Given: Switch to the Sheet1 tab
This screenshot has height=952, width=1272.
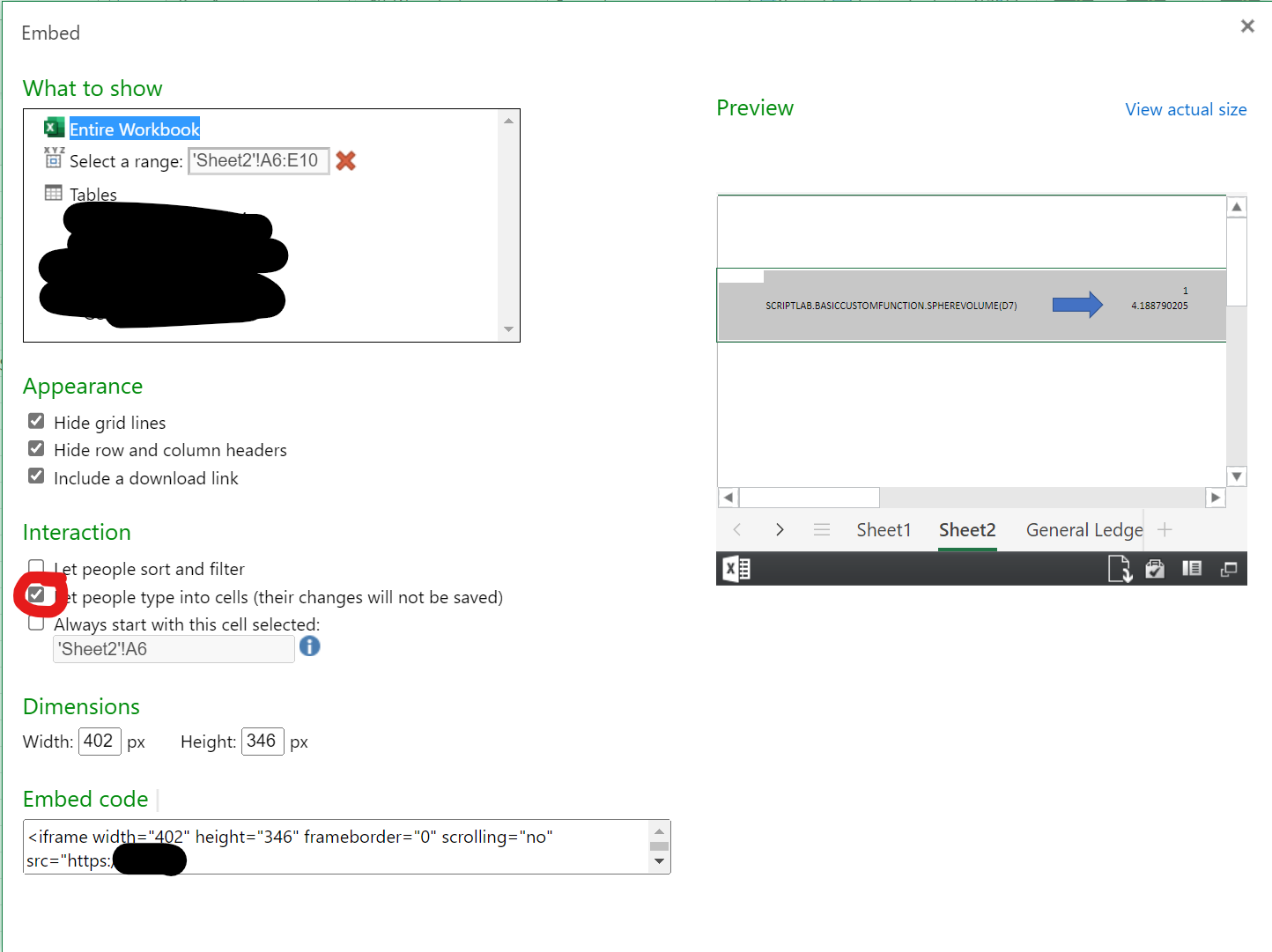Looking at the screenshot, I should coord(884,529).
